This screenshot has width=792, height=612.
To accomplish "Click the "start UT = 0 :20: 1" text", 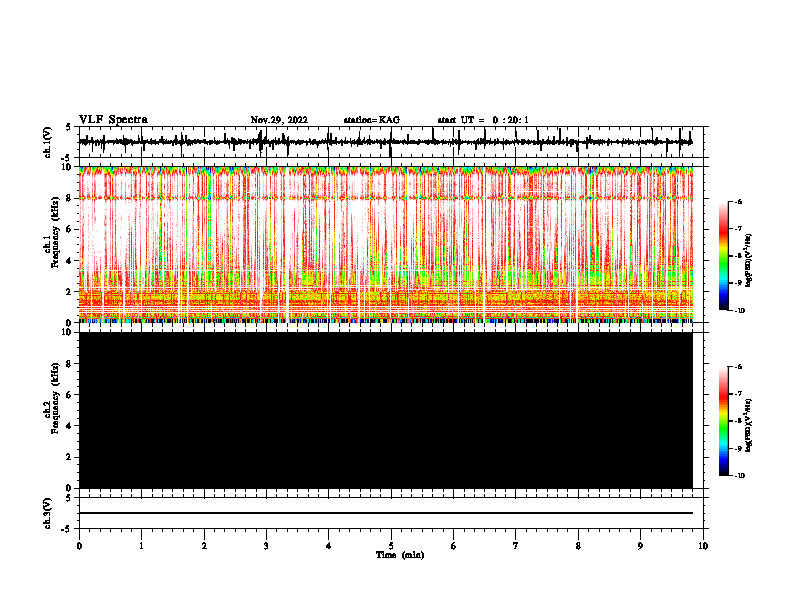I will (483, 120).
